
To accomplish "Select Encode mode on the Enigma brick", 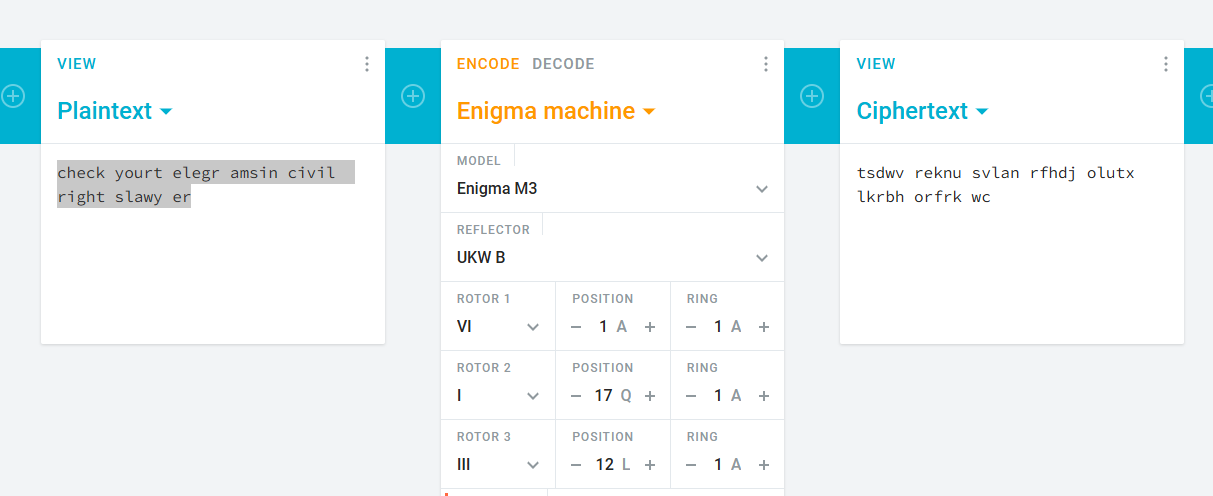I will coord(488,64).
